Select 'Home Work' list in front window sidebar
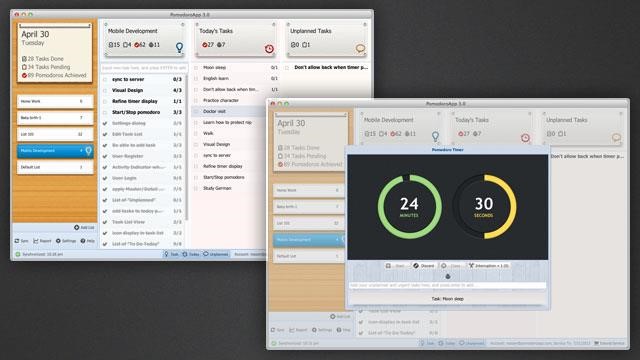The height and width of the screenshot is (360, 640). pos(309,190)
